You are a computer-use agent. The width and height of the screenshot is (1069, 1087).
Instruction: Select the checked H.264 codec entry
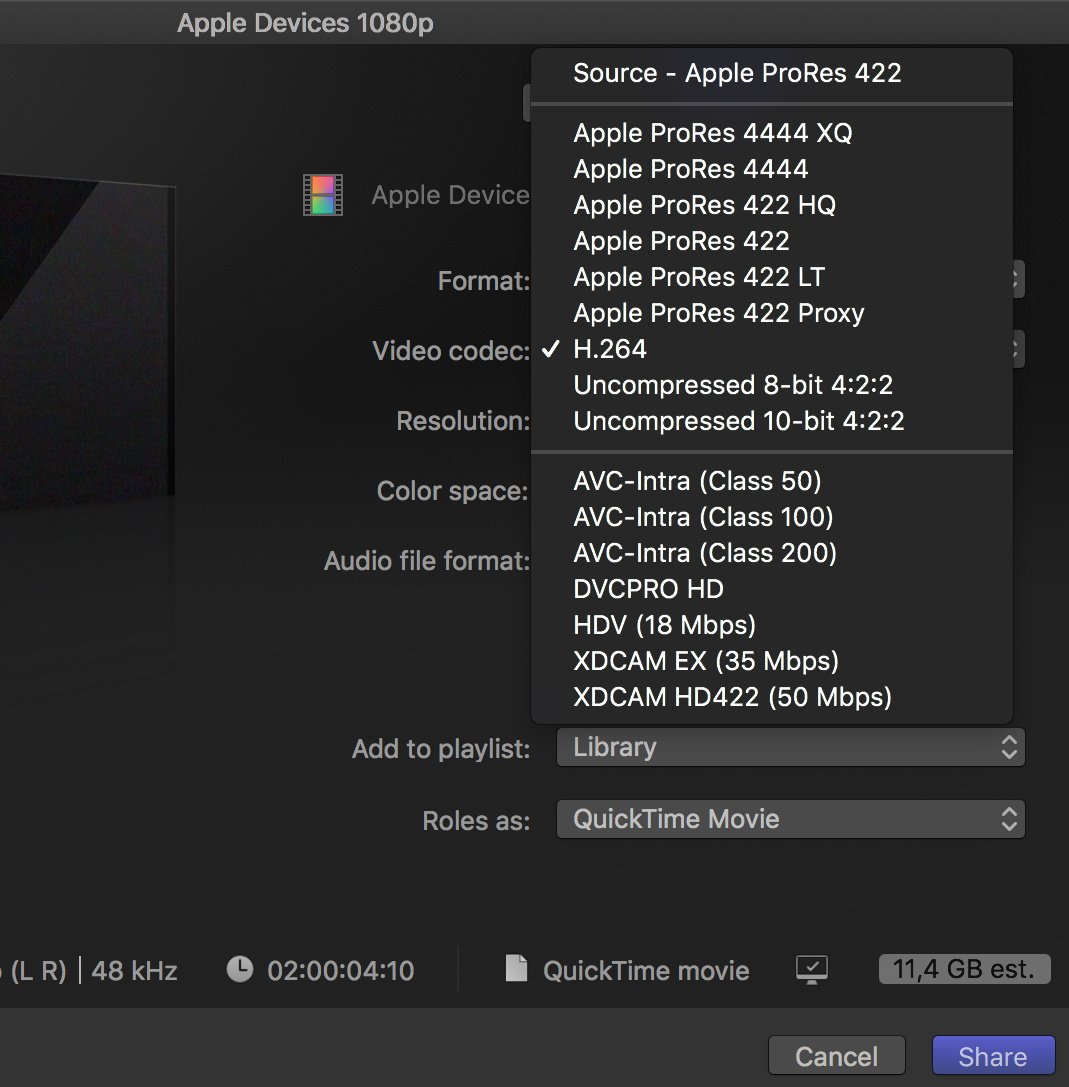[772, 349]
